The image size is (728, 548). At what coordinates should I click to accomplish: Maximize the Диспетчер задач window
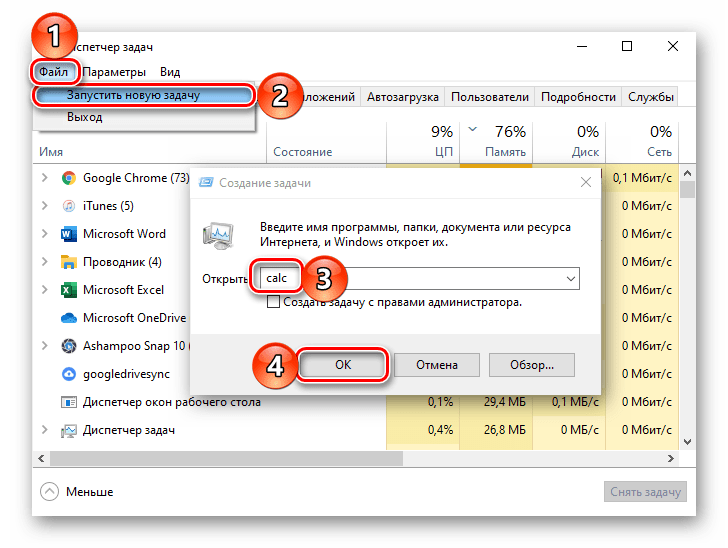point(627,46)
